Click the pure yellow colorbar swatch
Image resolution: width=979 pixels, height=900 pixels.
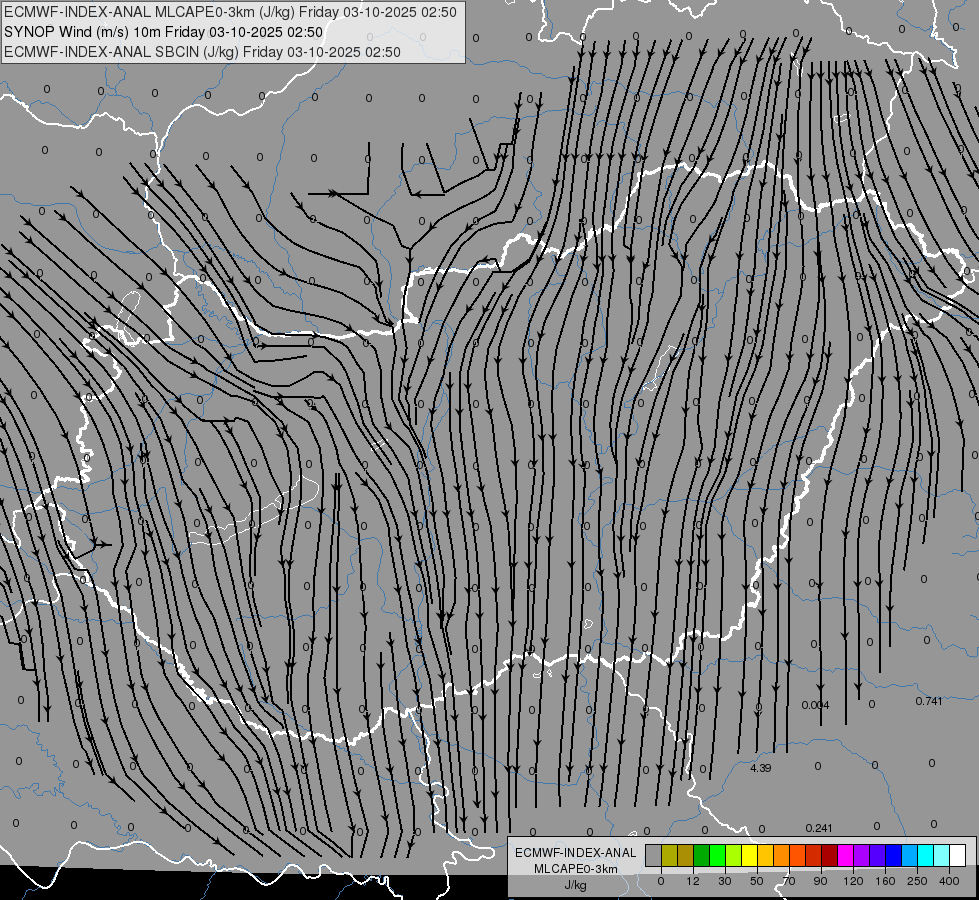(749, 855)
